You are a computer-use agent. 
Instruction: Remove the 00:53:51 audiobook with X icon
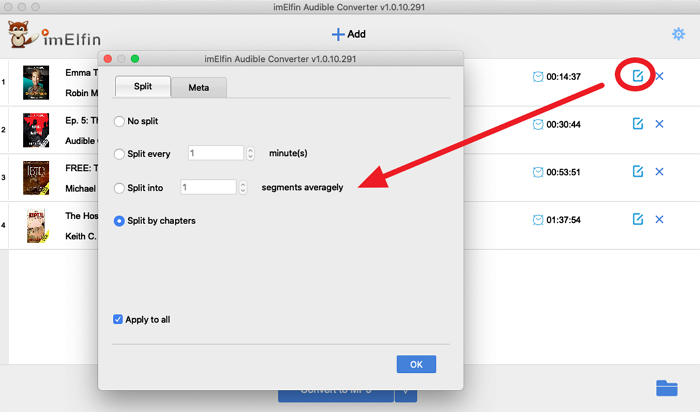click(x=659, y=172)
